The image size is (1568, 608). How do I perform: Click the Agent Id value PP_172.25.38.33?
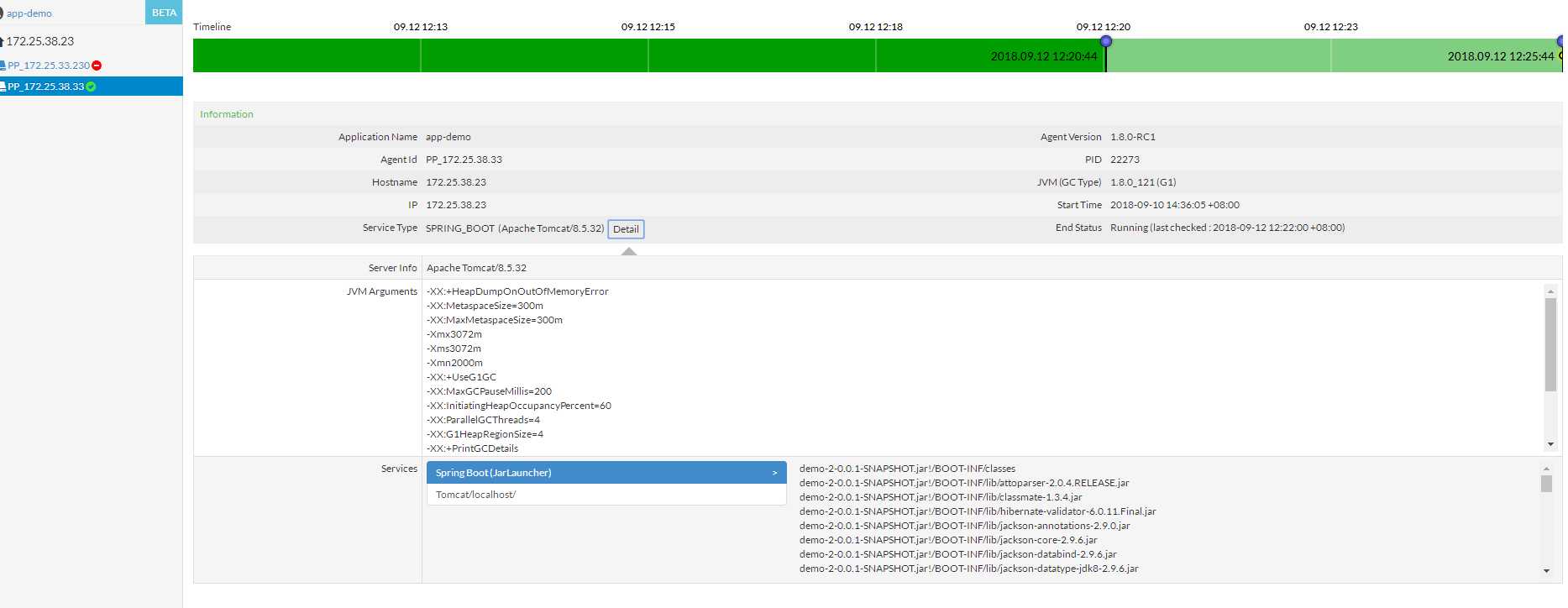click(464, 160)
